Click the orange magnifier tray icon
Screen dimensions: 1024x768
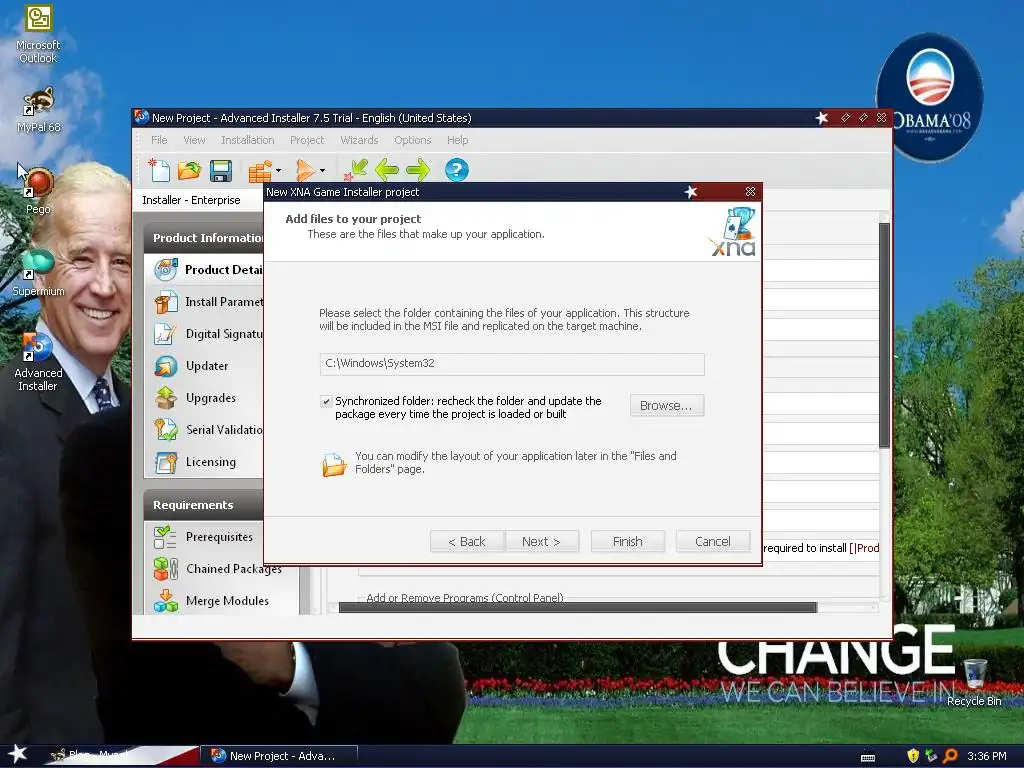(950, 756)
